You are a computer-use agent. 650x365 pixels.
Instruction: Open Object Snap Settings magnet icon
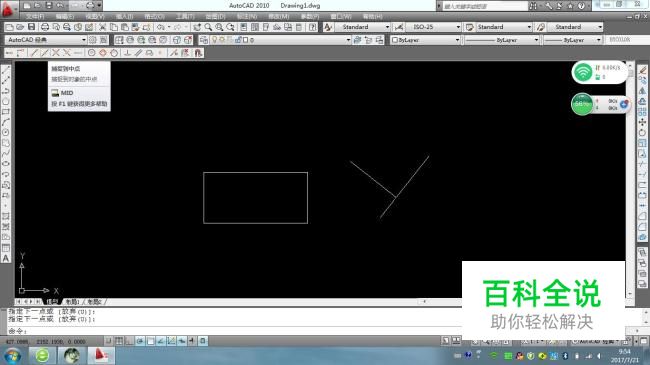point(198,53)
